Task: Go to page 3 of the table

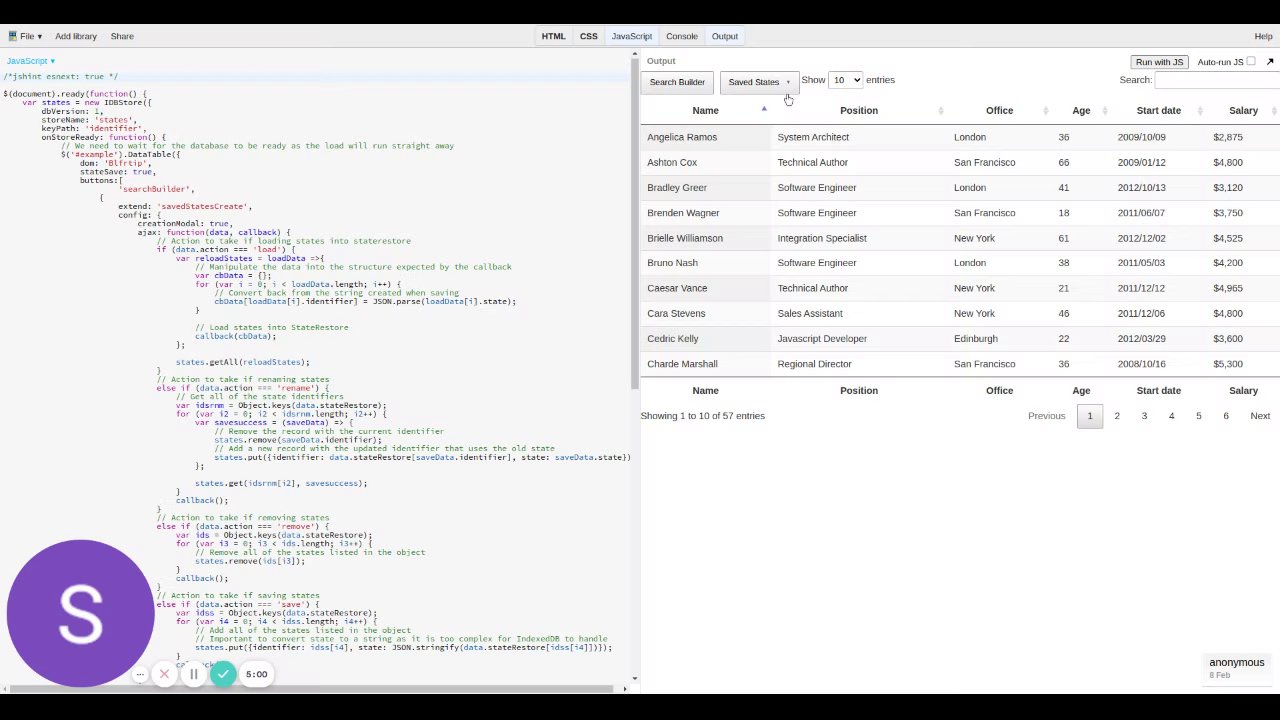Action: [x=1144, y=416]
